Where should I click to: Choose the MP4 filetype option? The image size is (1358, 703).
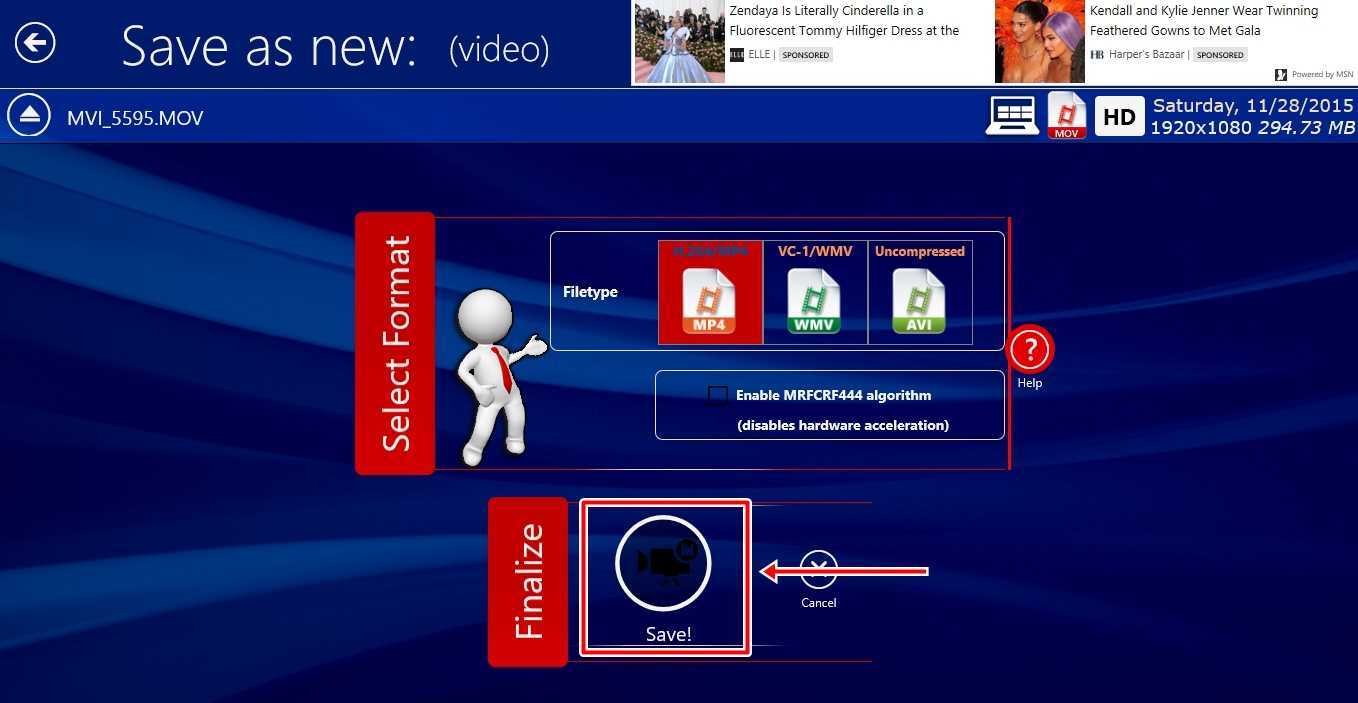tap(710, 292)
